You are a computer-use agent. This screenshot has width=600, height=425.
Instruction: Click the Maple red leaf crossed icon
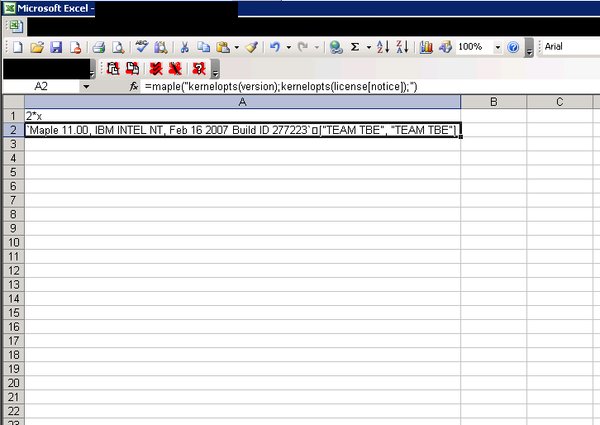175,69
